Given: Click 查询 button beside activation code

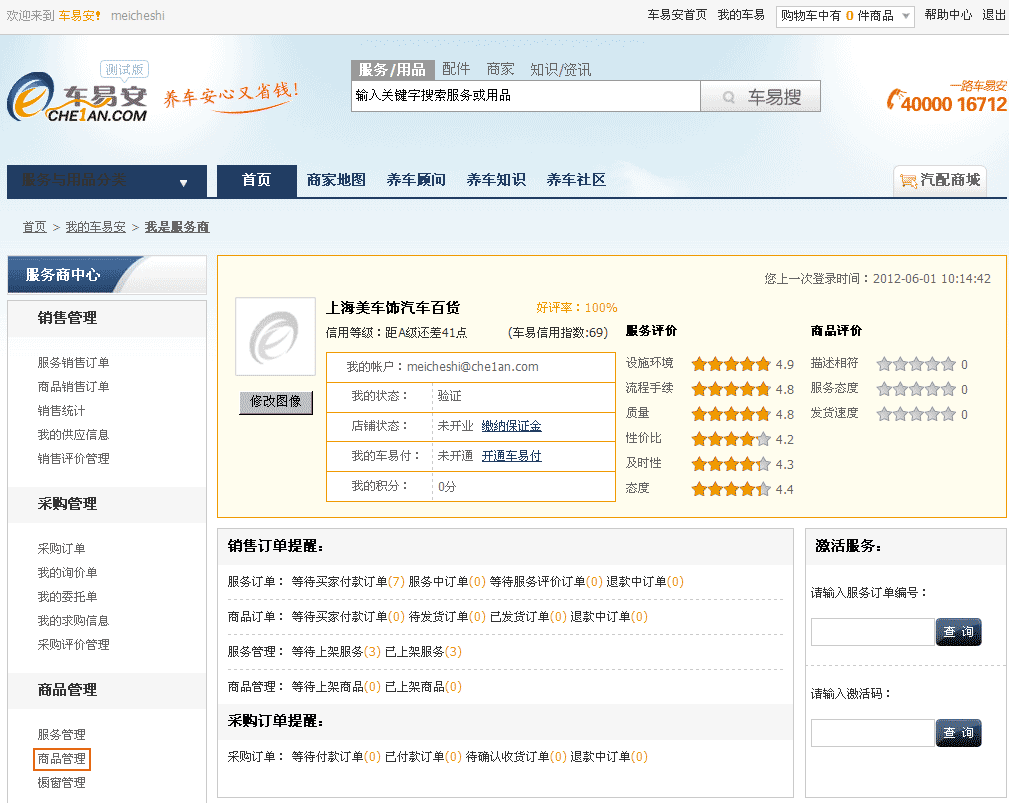Looking at the screenshot, I should pyautogui.click(x=958, y=733).
